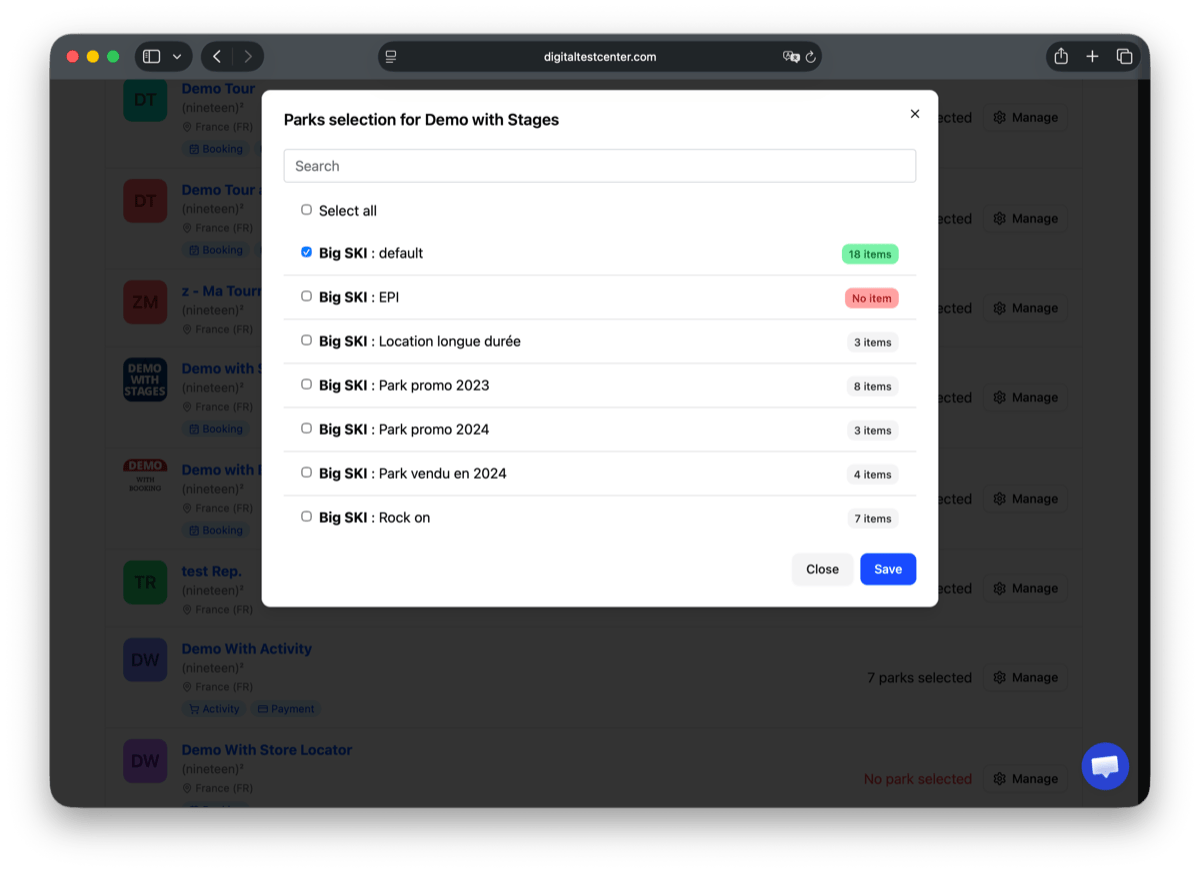Open a new tab with plus icon
The image size is (1200, 873).
coord(1092,57)
